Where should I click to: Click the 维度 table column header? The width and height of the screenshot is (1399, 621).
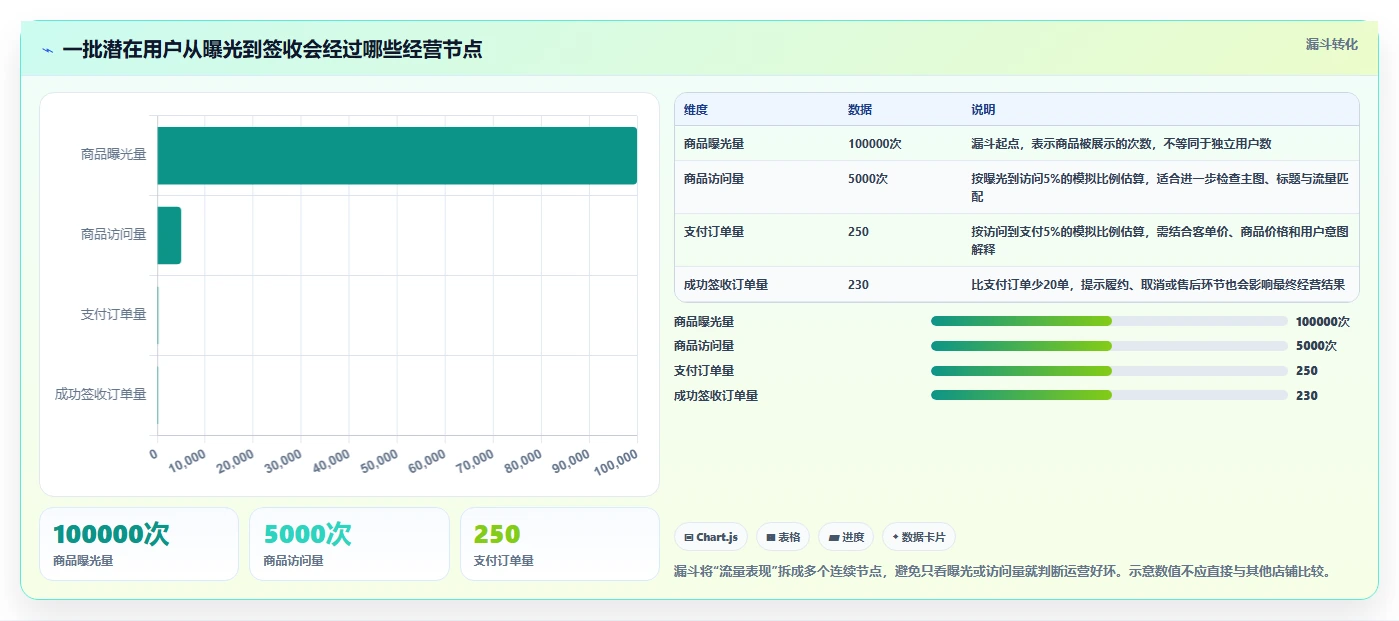coord(696,110)
